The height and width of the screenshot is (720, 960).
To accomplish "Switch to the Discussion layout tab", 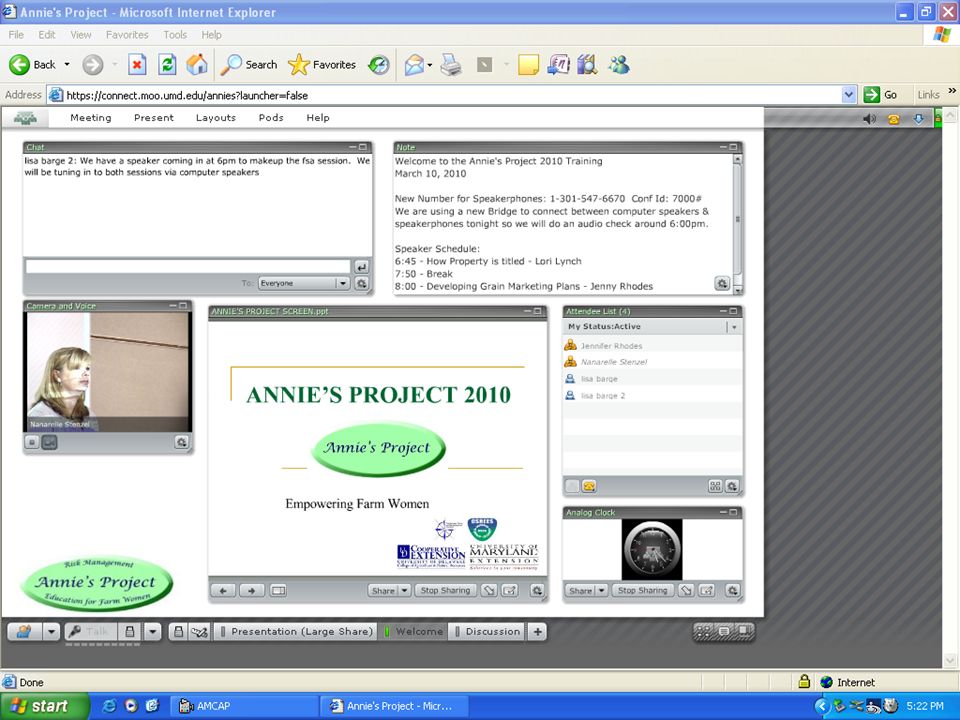I will click(x=487, y=632).
